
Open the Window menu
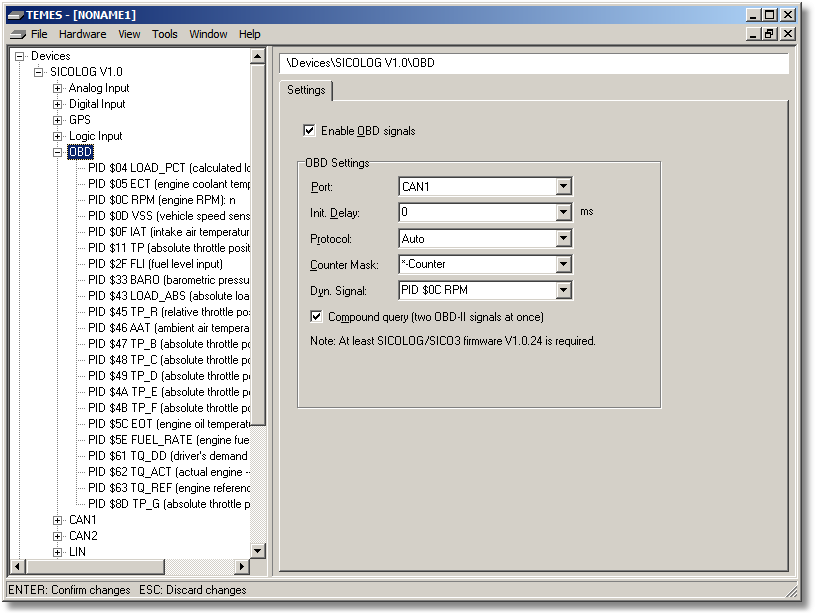208,34
